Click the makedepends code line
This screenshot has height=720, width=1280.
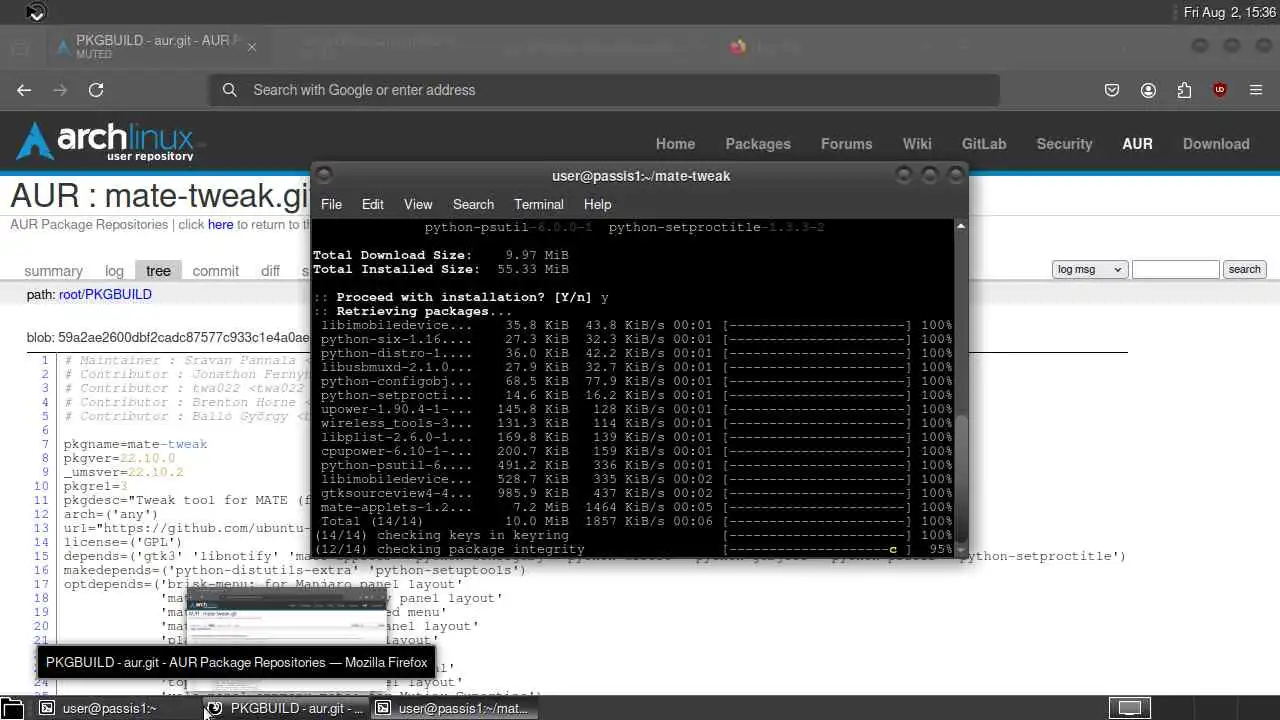click(295, 570)
